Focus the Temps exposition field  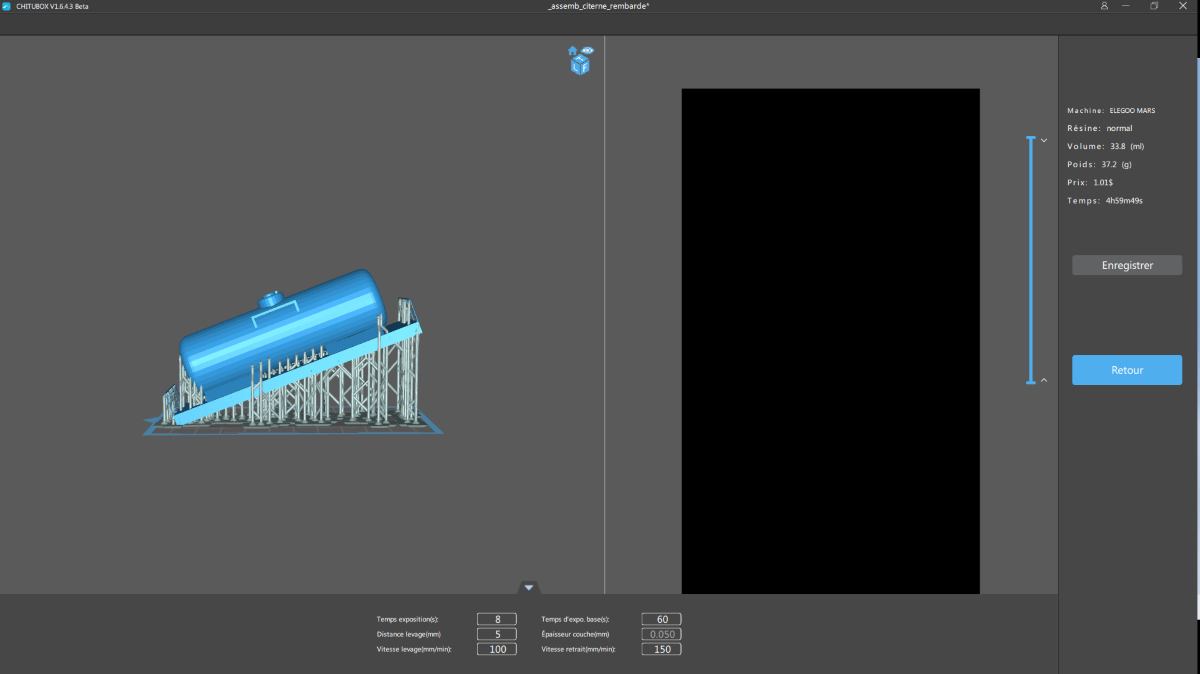[497, 619]
